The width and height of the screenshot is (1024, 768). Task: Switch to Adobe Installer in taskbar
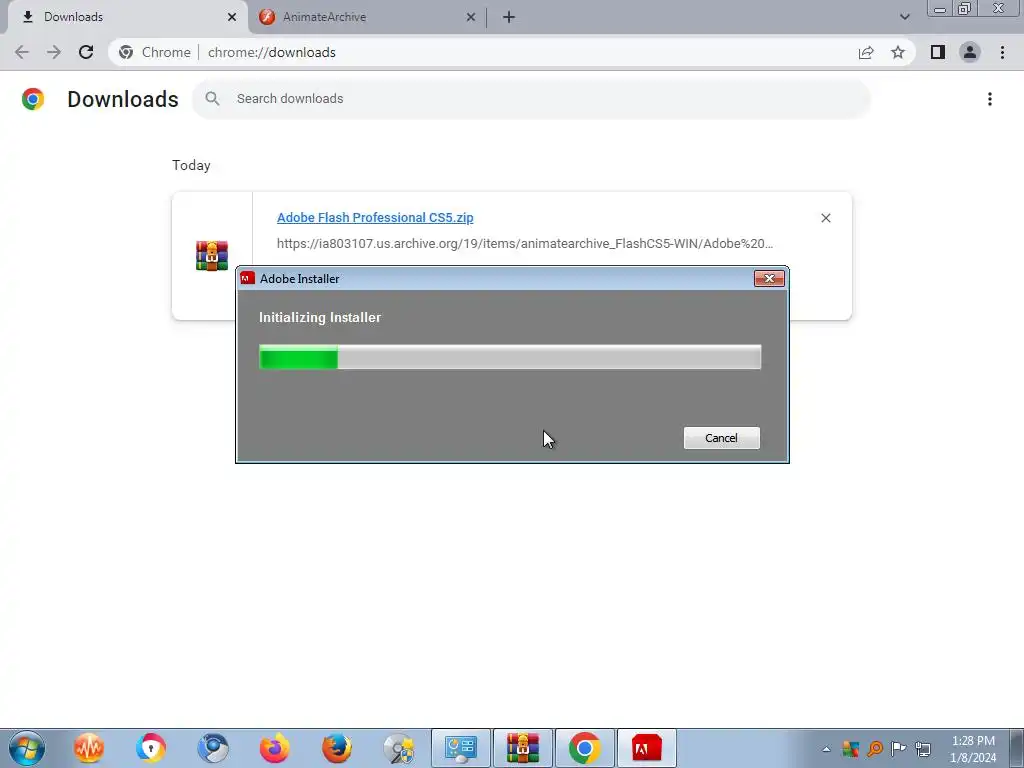pos(647,748)
